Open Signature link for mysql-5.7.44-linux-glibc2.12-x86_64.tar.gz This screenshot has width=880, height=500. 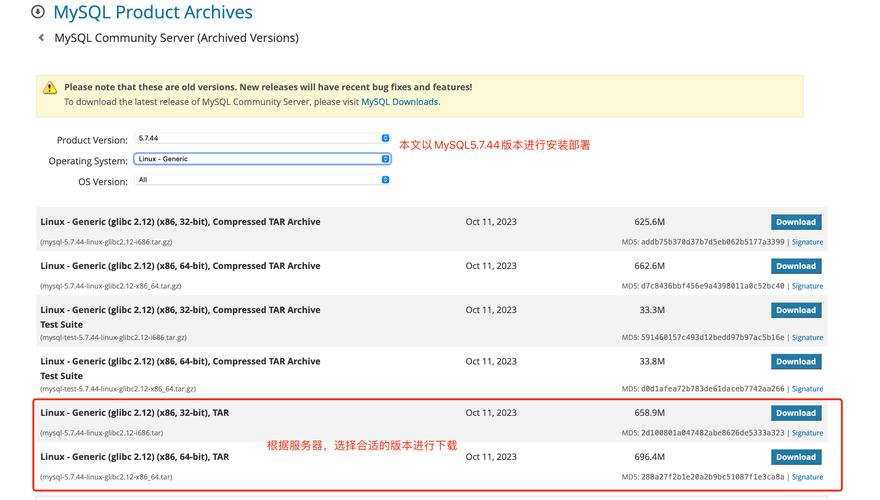pos(807,286)
